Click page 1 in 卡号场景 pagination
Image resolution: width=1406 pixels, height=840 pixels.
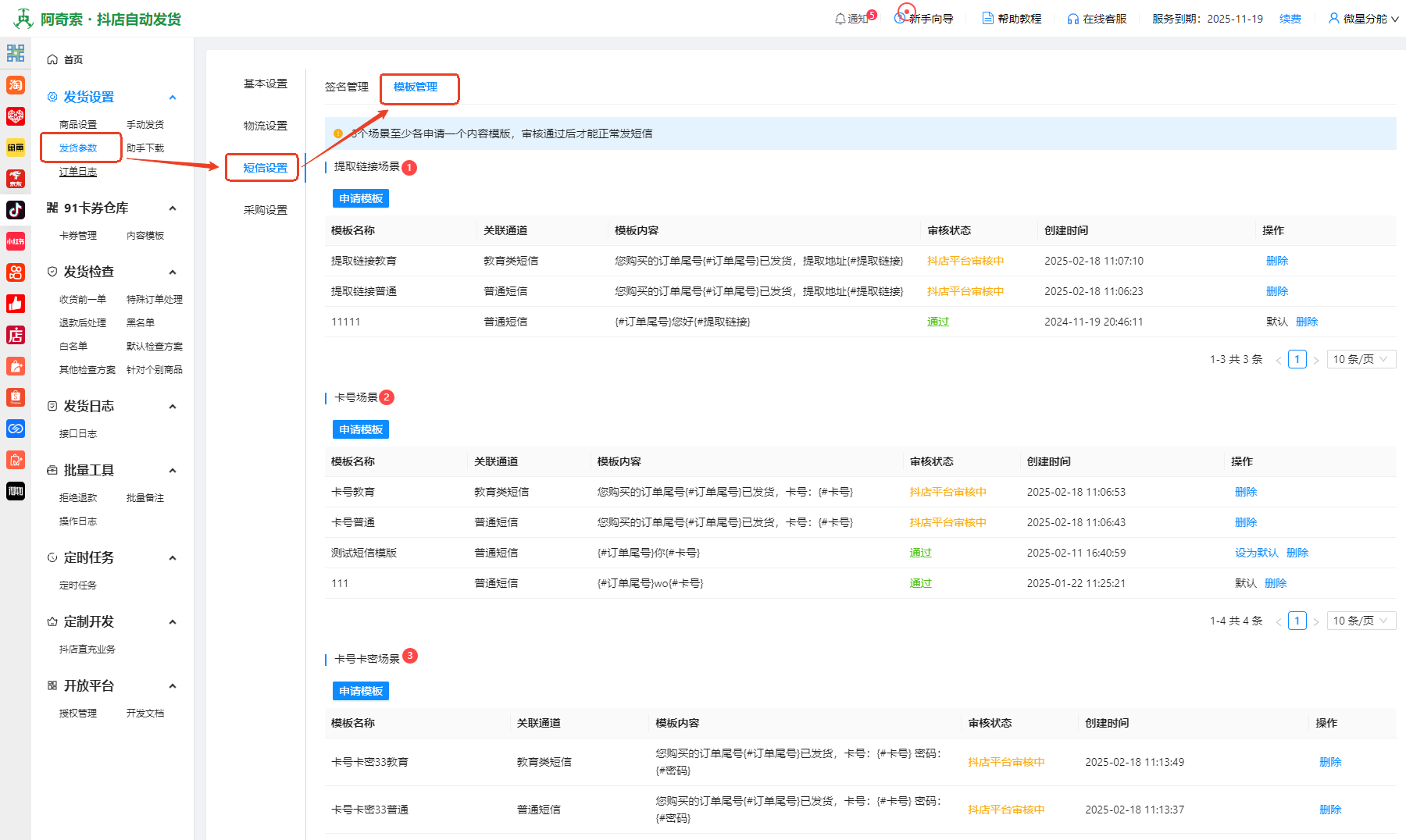(x=1297, y=621)
